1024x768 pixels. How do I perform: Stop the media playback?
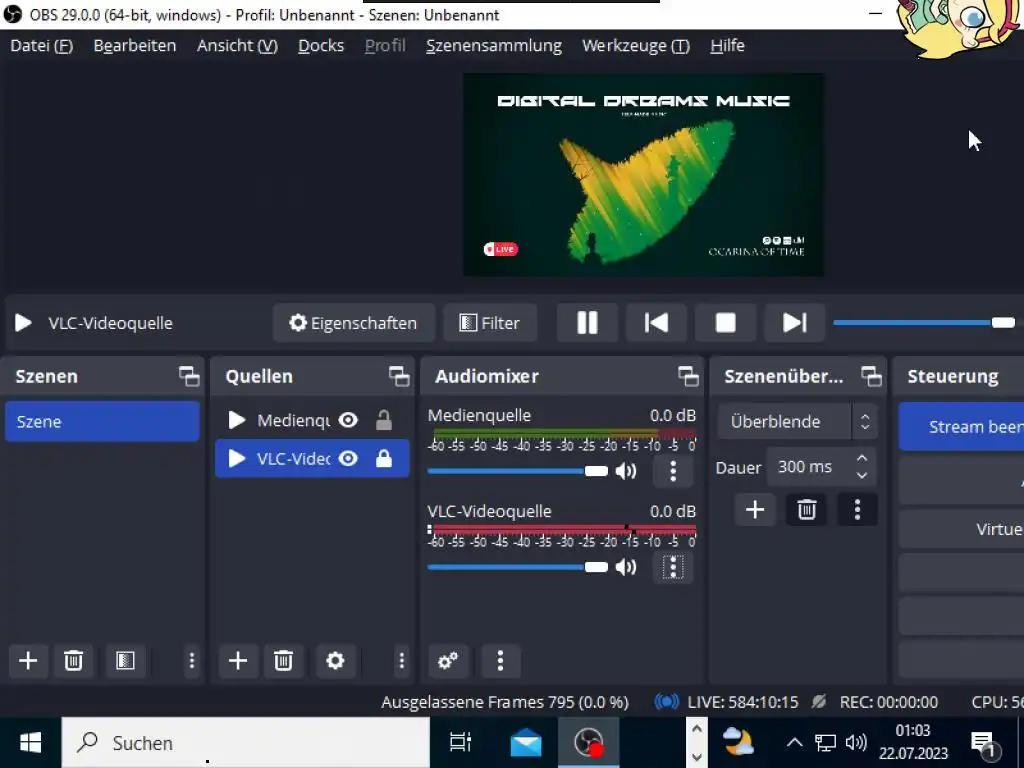pos(726,323)
